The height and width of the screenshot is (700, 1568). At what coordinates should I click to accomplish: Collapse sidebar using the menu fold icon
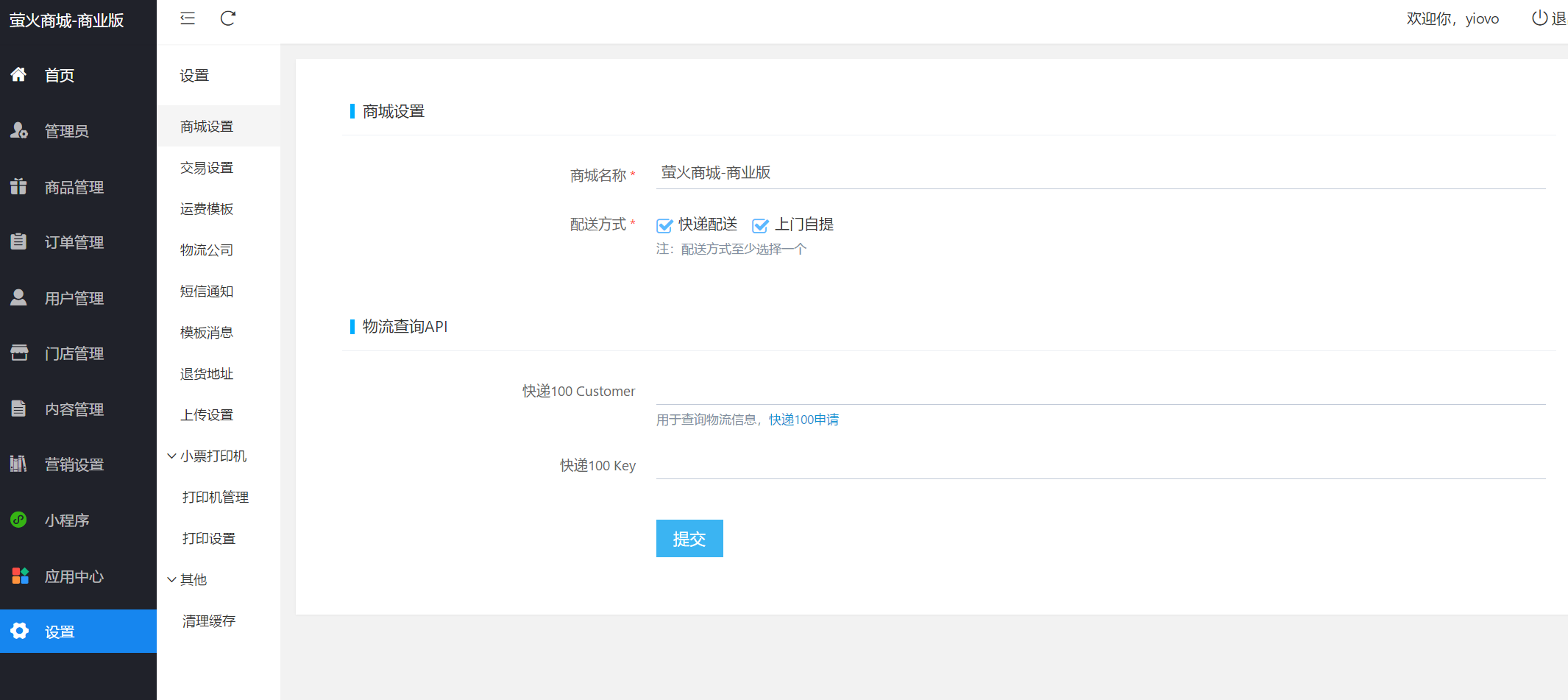pos(188,18)
